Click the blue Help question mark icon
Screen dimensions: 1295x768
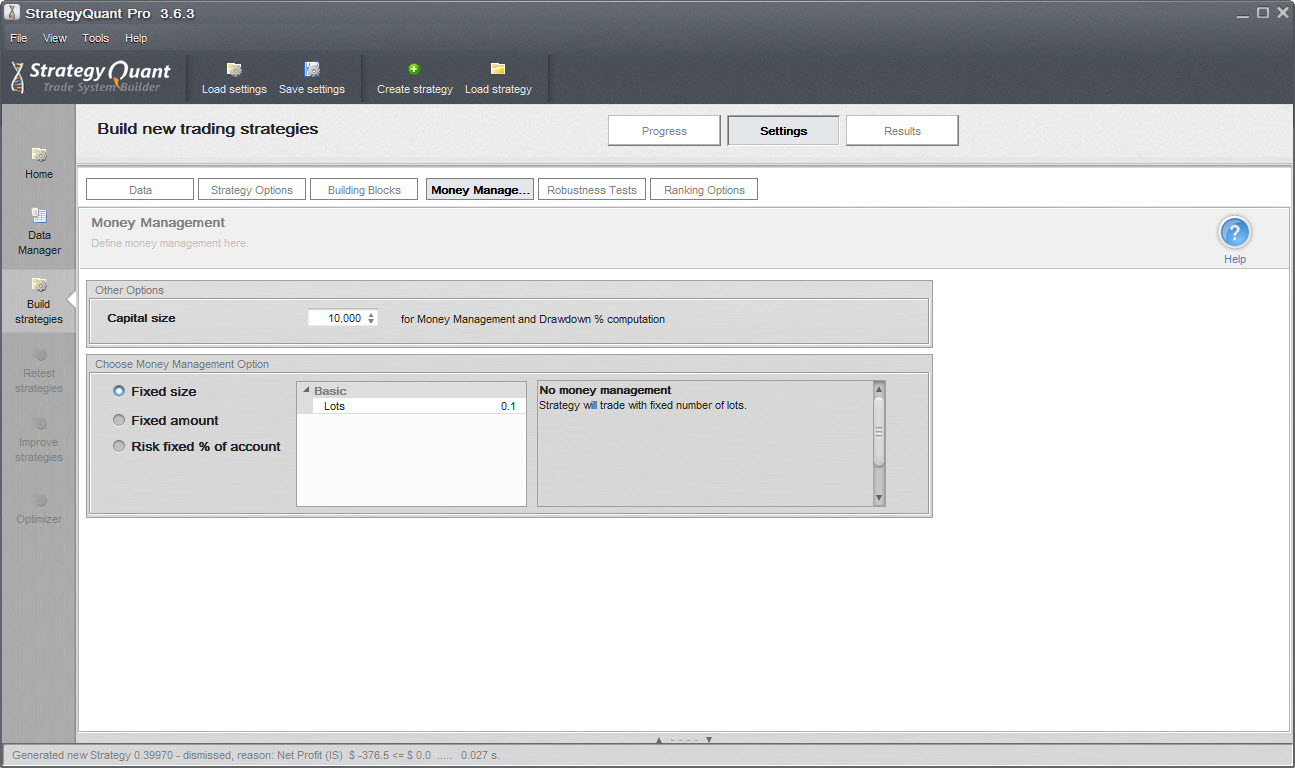pos(1235,233)
